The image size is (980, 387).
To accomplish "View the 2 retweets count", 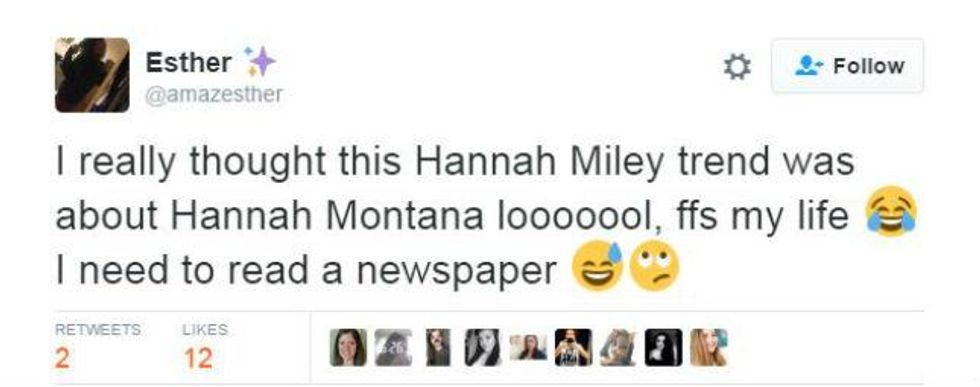I will pyautogui.click(x=62, y=358).
